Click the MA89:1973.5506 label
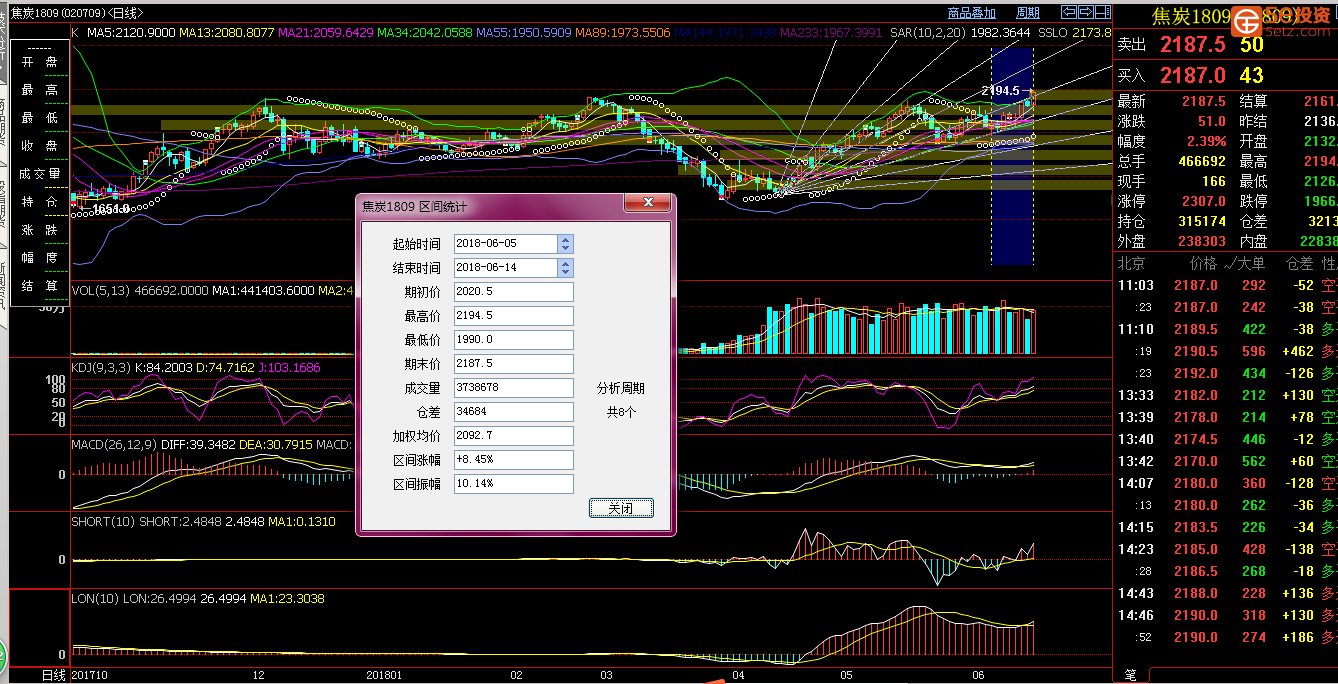Screen dimensions: 1338x684 pos(623,33)
